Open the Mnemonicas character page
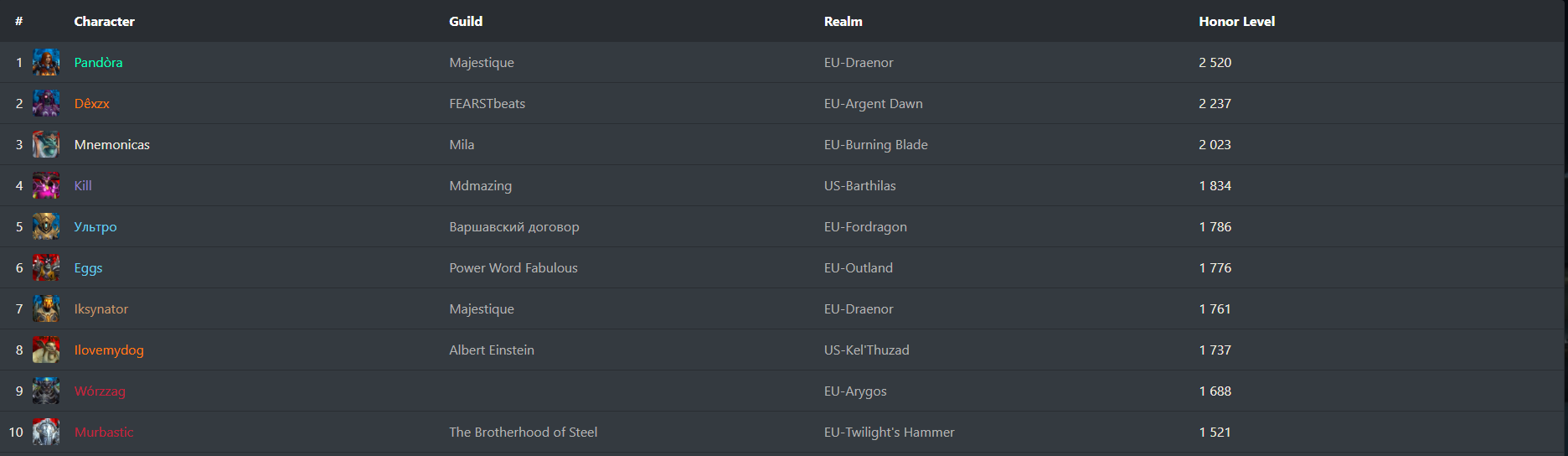 pos(111,144)
